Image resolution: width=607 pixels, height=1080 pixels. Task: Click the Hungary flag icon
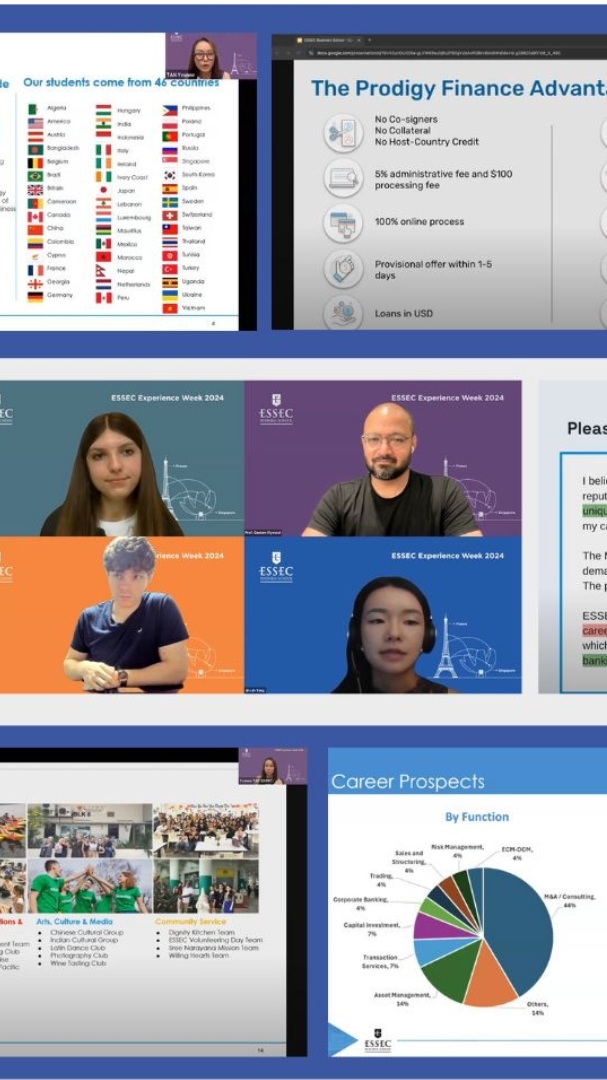coord(103,110)
